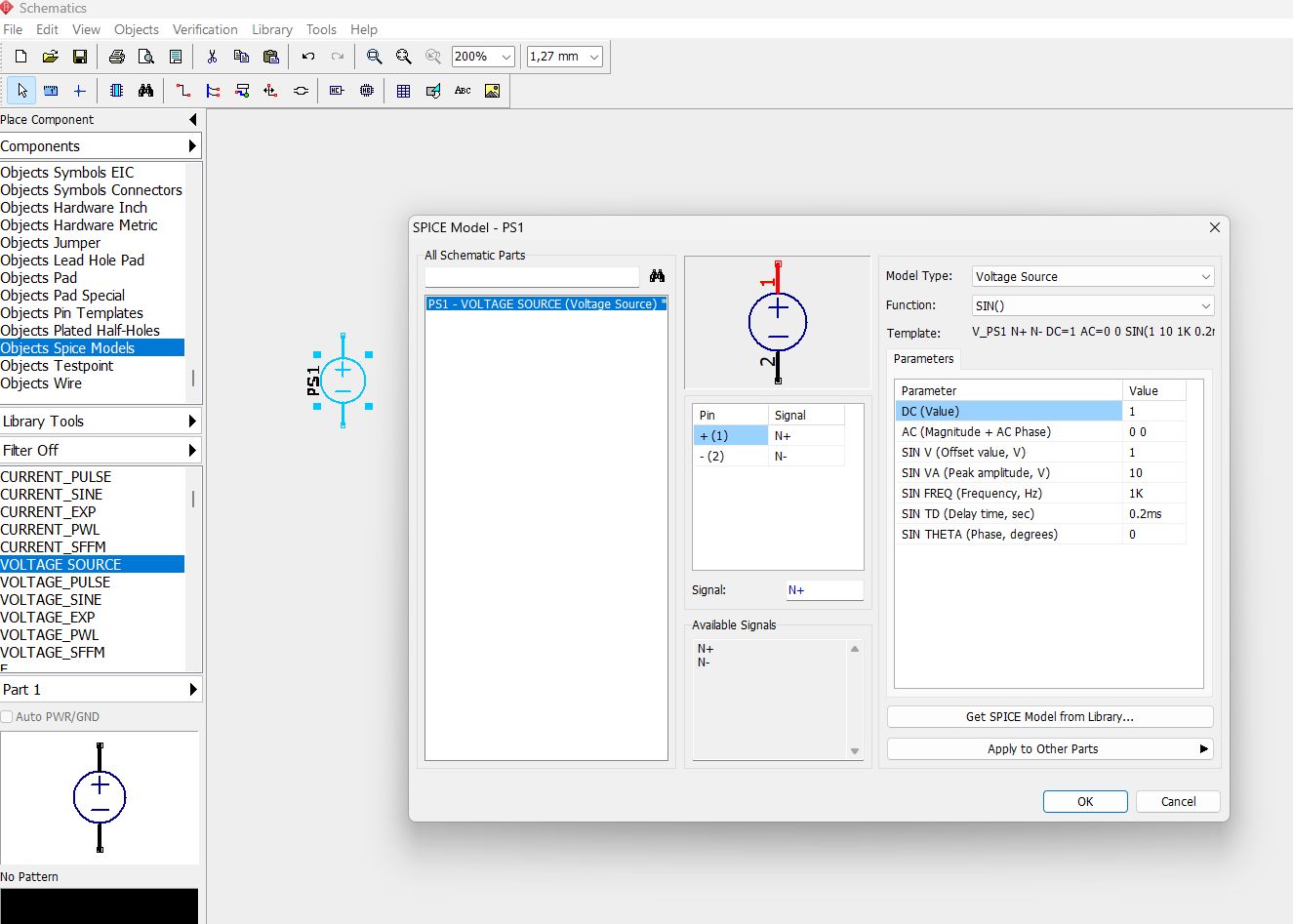The height and width of the screenshot is (924, 1293).
Task: Click the Zoom In magnifier icon
Action: pos(374,57)
